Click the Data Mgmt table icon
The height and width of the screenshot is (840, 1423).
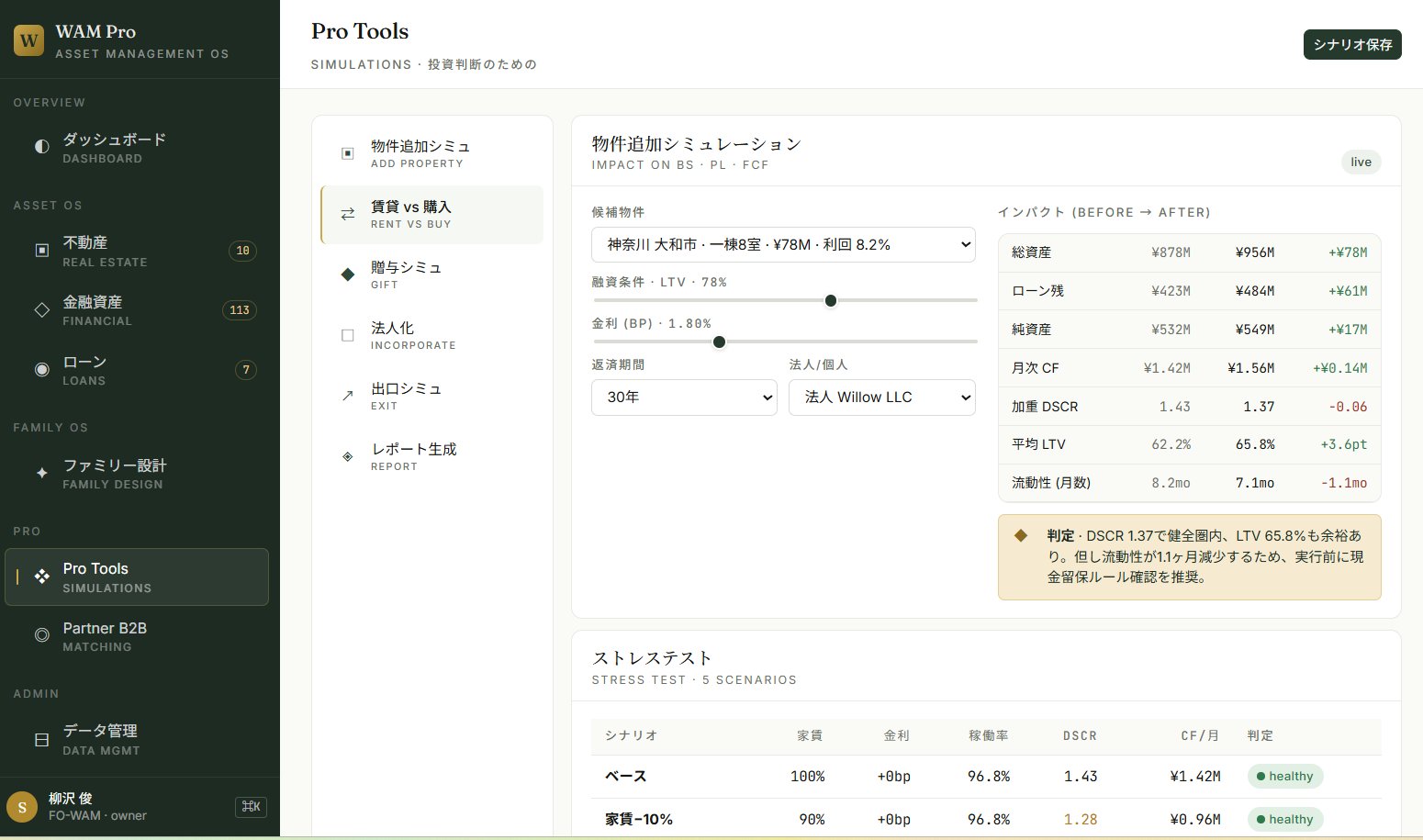click(41, 739)
